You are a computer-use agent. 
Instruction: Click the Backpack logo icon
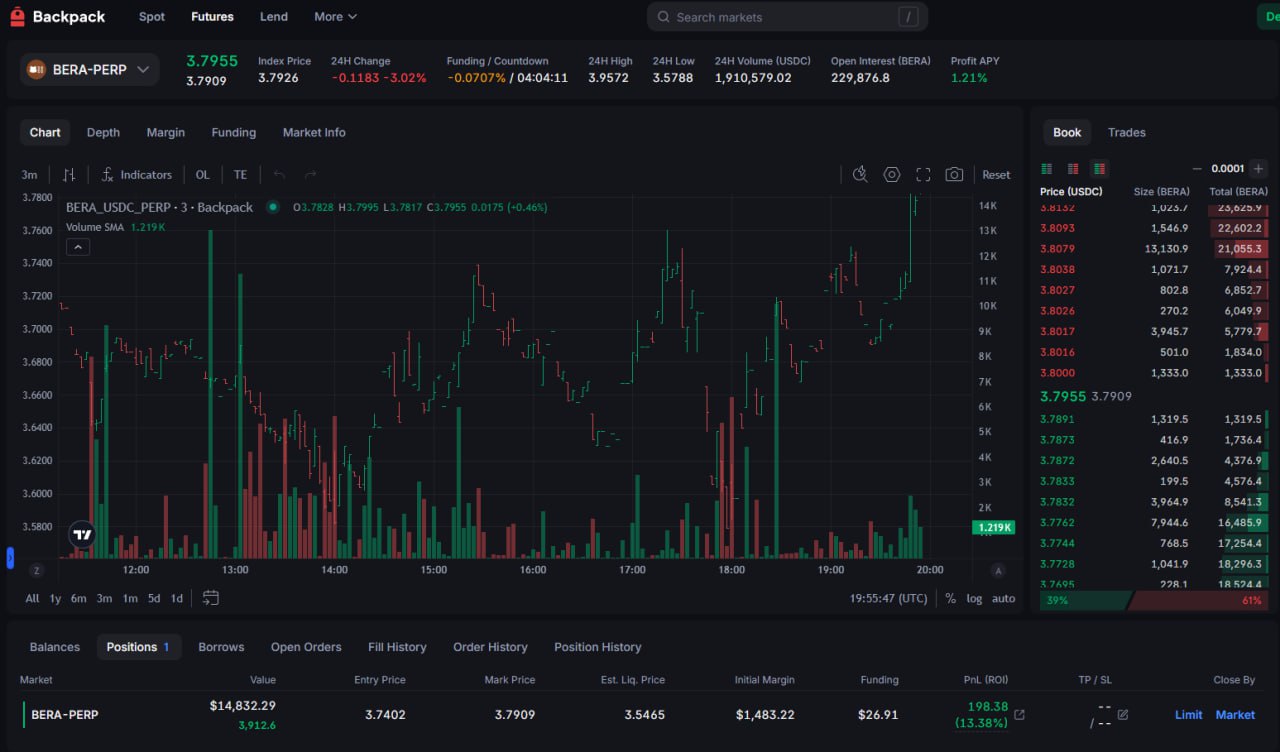click(17, 17)
